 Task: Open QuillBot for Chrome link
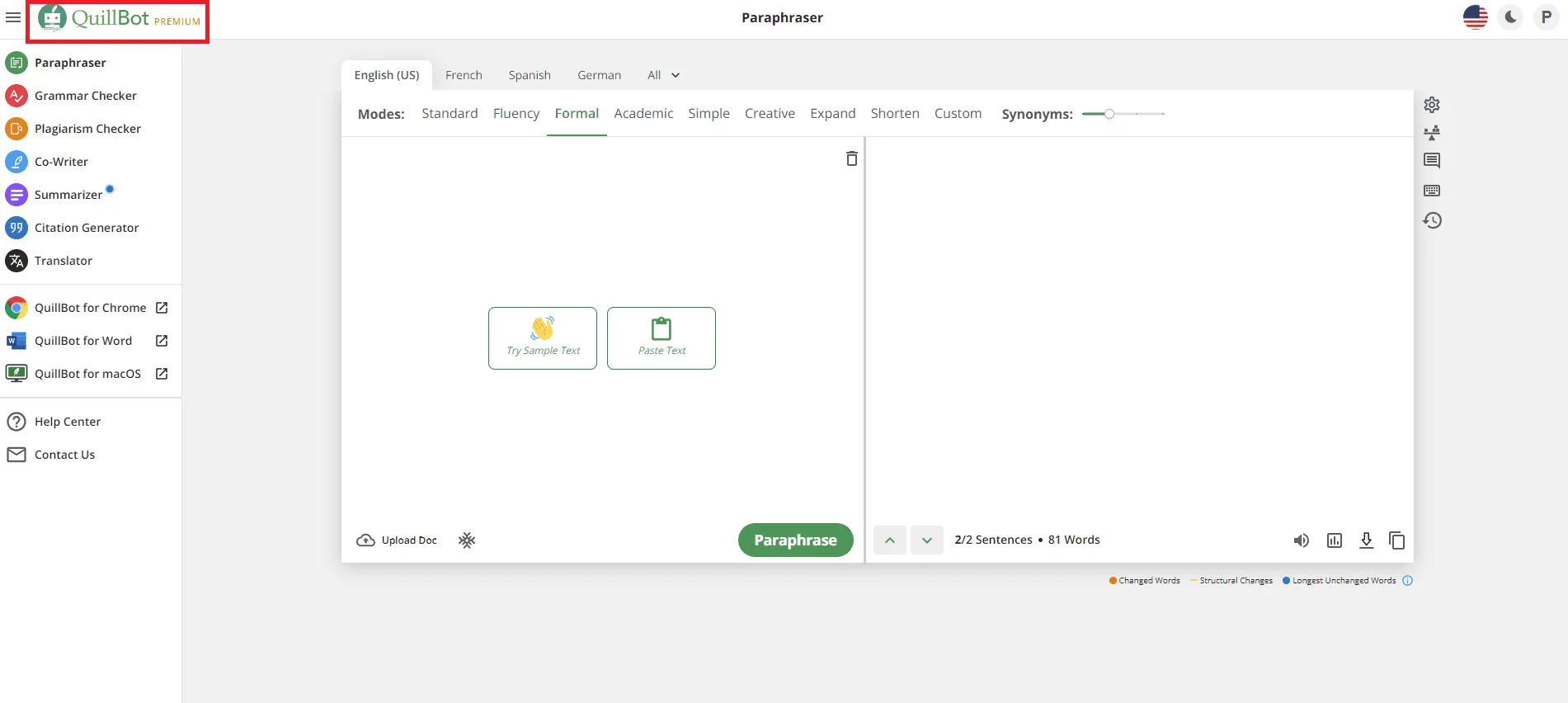(x=90, y=308)
